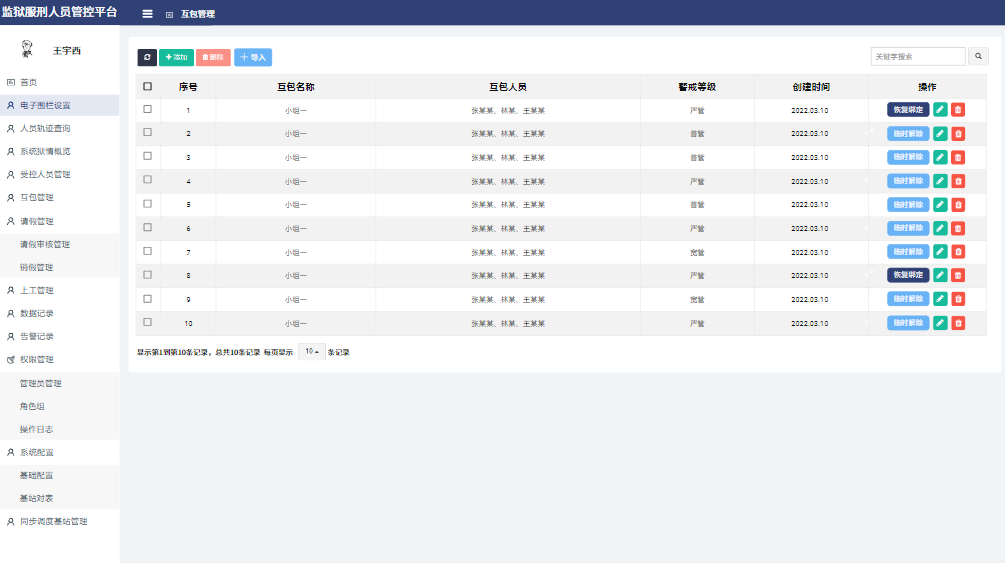This screenshot has height=563, width=1005.
Task: Click the magnifier search icon button
Action: 979,57
